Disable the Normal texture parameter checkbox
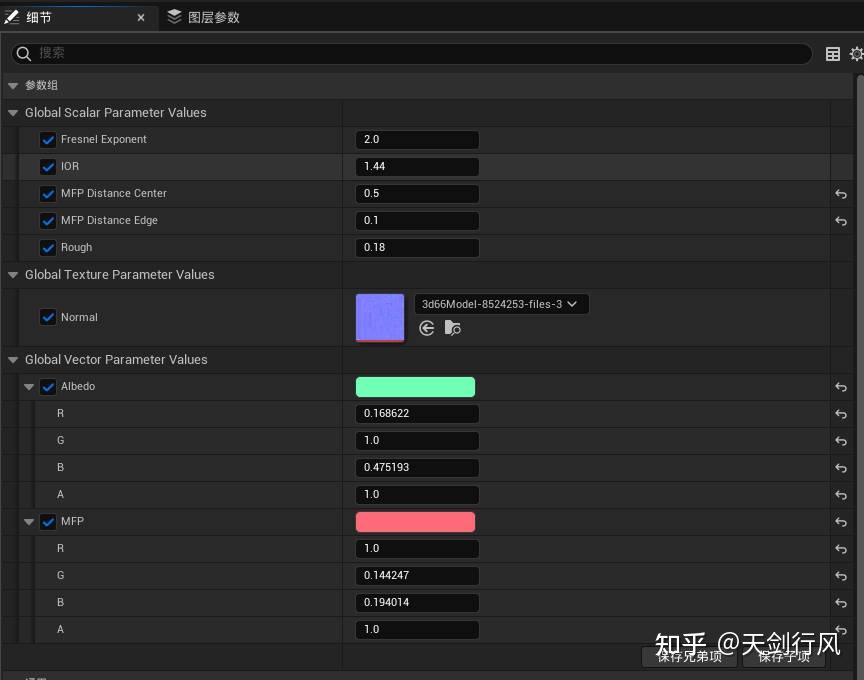Screen dimensions: 864x680 pyautogui.click(x=47, y=317)
